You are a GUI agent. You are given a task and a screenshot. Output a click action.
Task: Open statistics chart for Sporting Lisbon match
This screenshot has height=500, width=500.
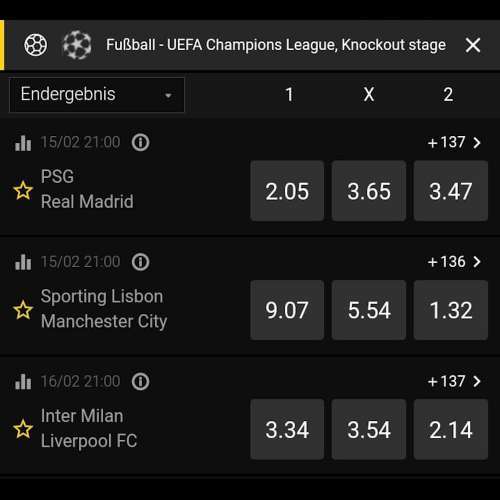(23, 262)
